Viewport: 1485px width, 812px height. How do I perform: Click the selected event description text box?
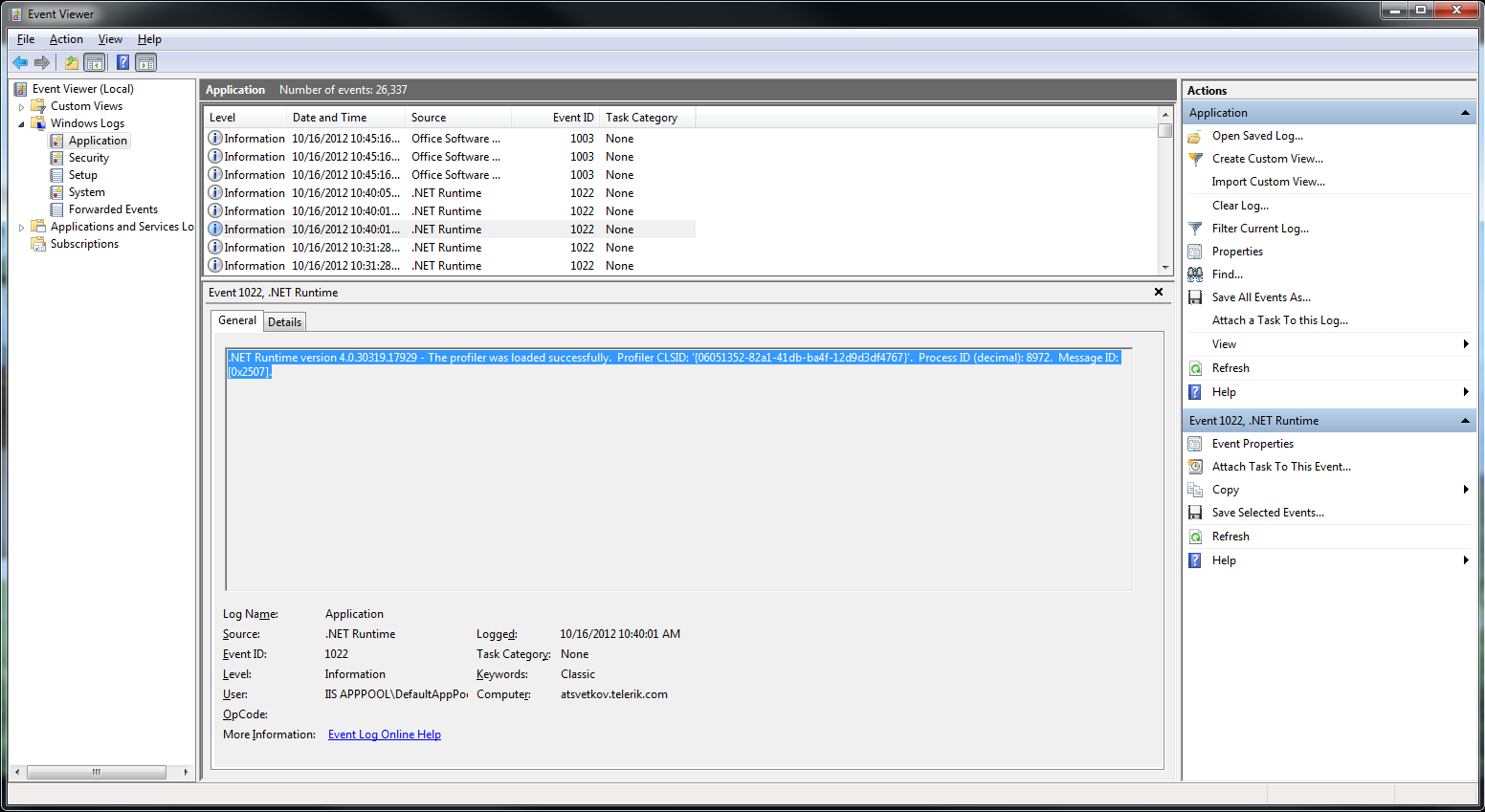(x=678, y=469)
